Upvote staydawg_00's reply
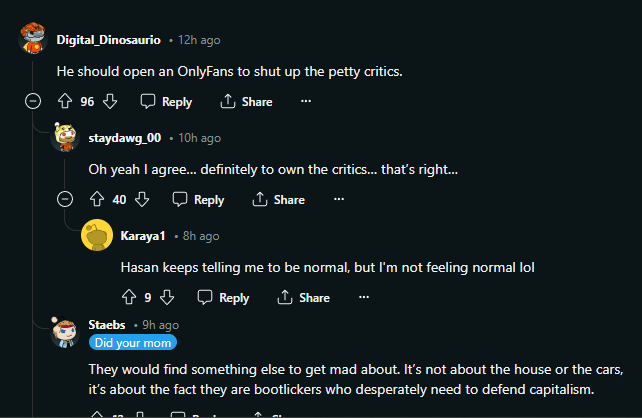This screenshot has height=418, width=642. point(97,199)
